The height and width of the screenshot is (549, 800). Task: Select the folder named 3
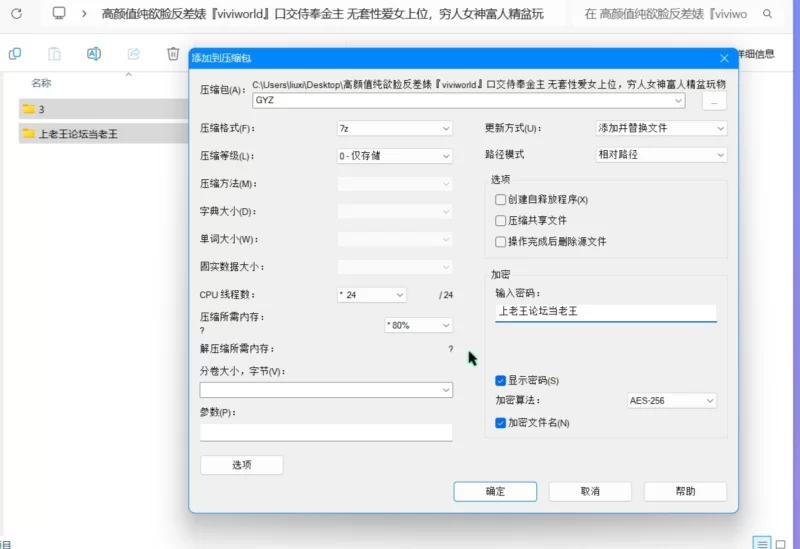pyautogui.click(x=104, y=109)
